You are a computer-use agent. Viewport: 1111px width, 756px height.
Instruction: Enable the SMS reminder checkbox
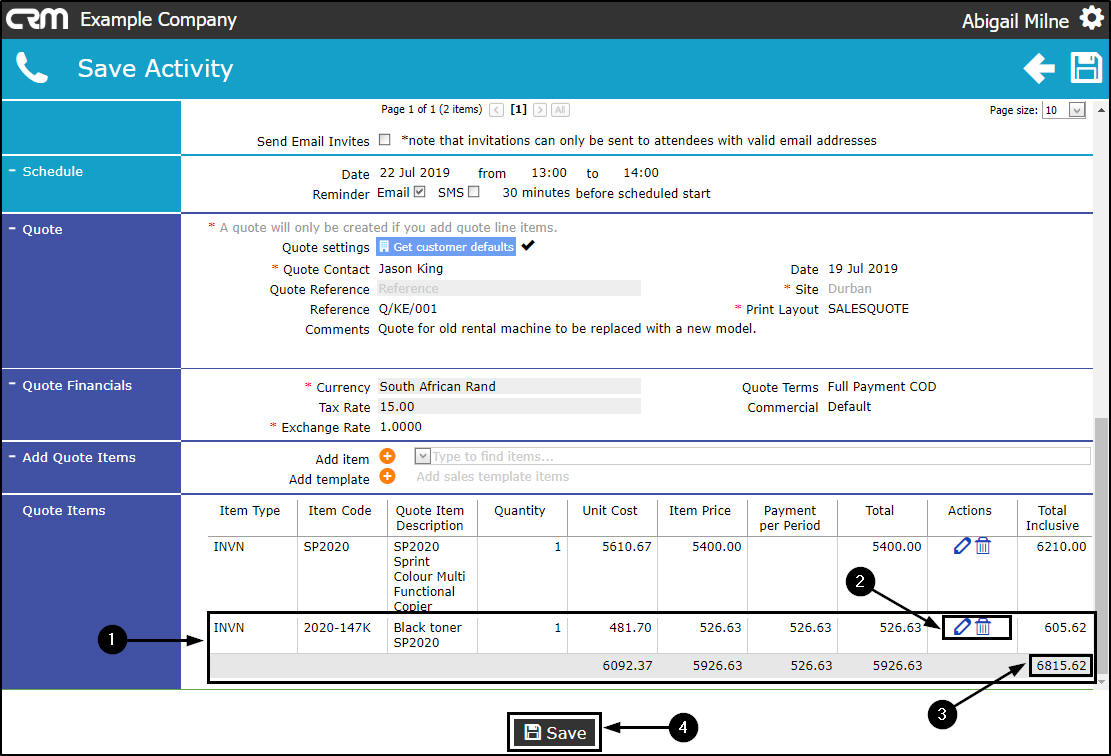(474, 192)
